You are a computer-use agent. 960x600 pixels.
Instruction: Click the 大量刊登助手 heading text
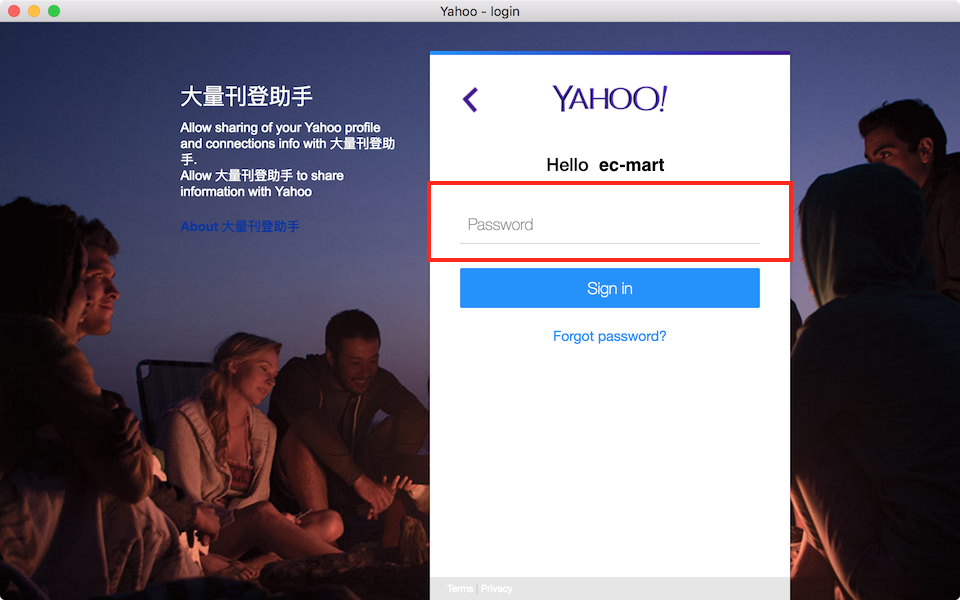coord(246,97)
